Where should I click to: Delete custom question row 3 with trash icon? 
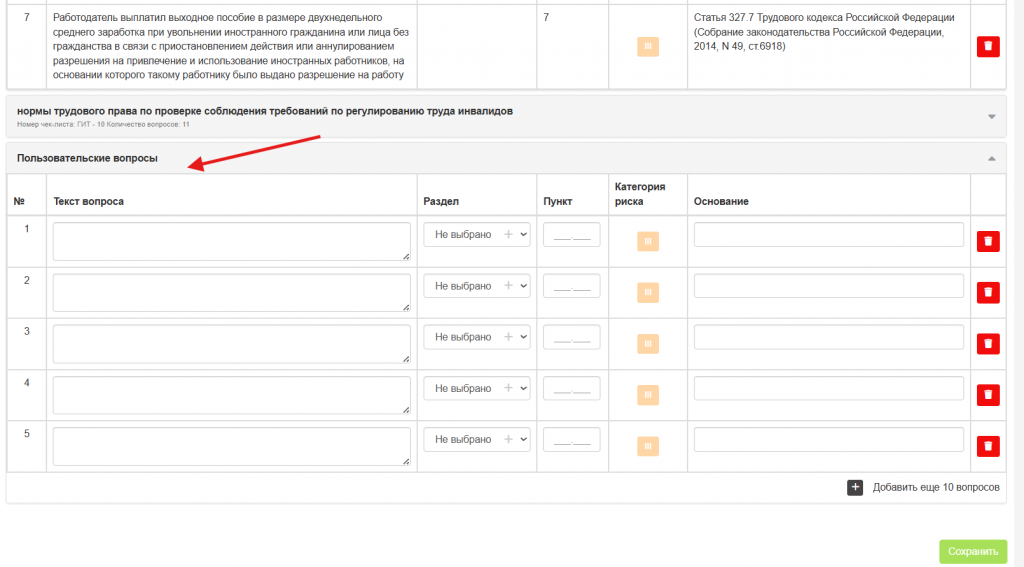point(988,344)
